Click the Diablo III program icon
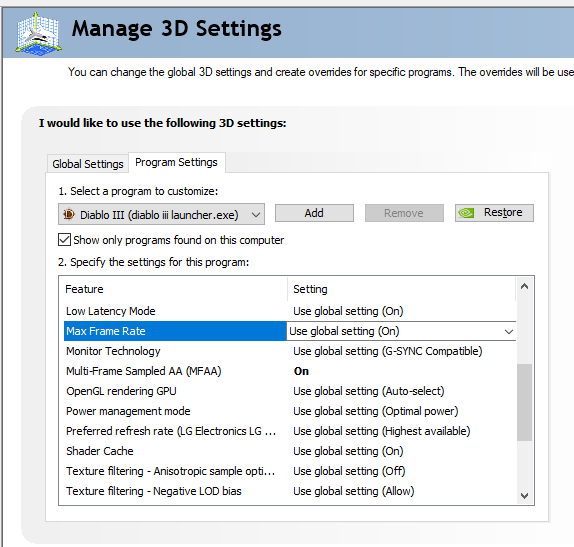 [x=69, y=214]
